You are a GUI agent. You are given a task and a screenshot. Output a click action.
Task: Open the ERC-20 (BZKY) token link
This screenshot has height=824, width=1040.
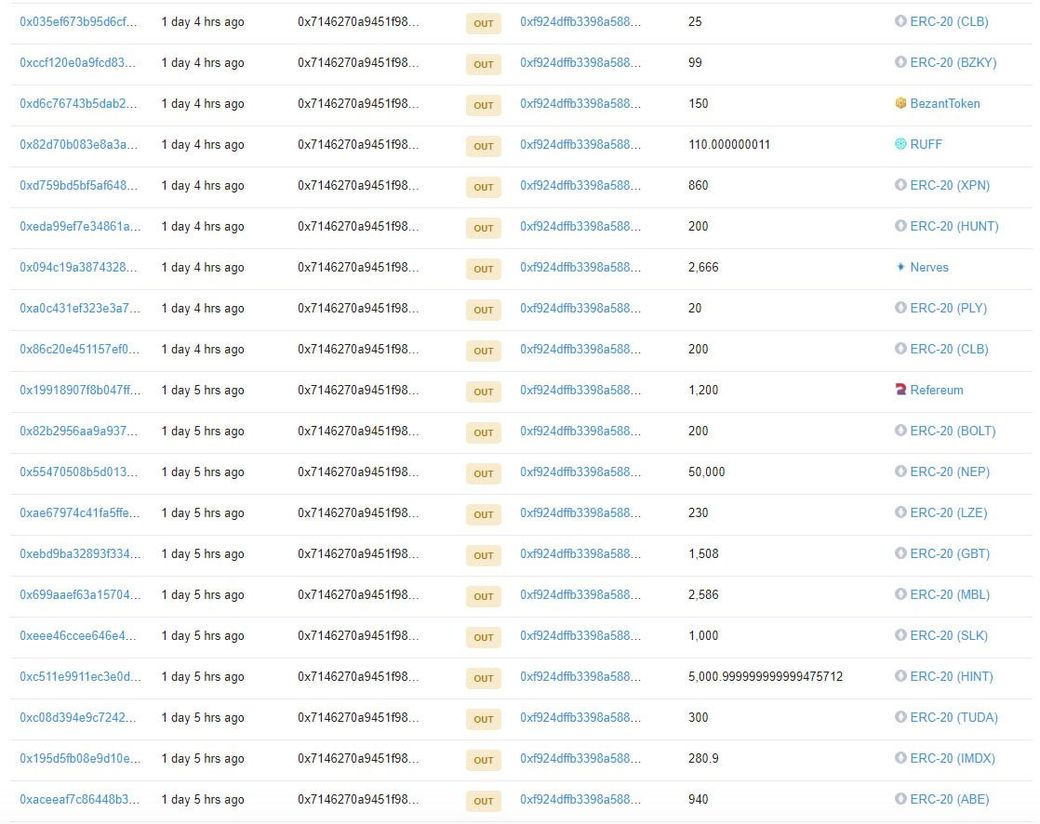point(952,63)
